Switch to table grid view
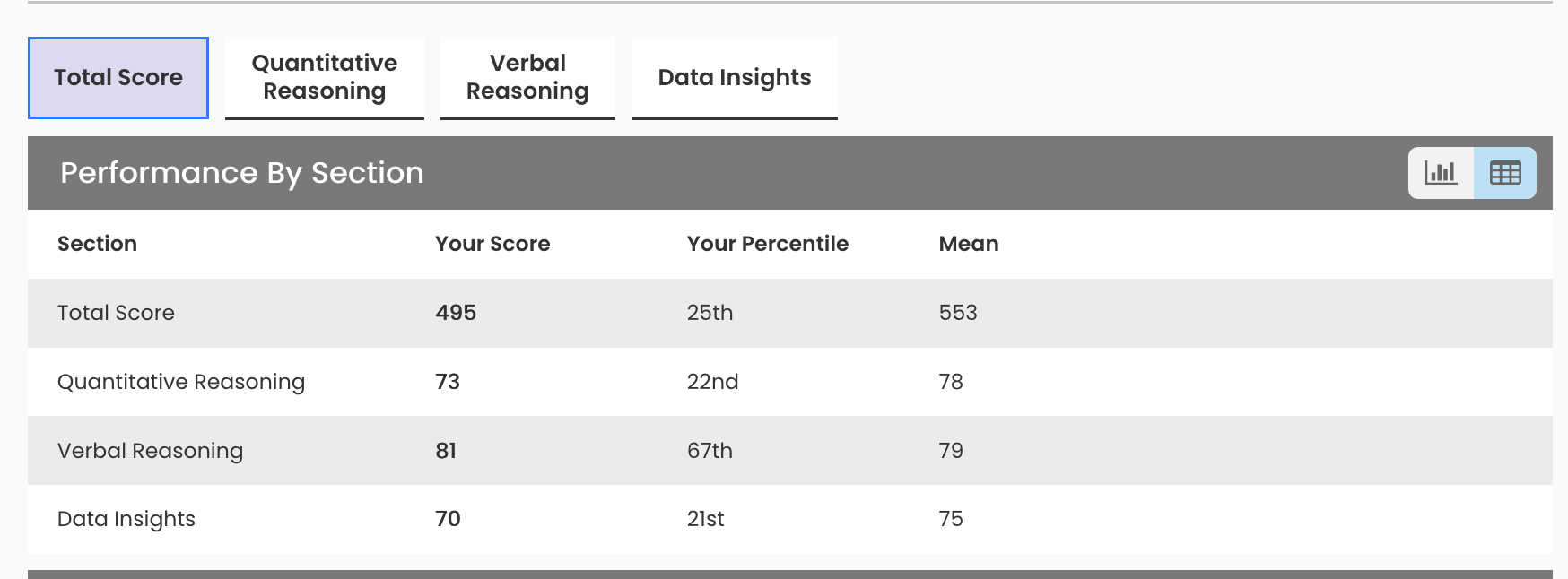This screenshot has height=579, width=1568. point(1504,173)
